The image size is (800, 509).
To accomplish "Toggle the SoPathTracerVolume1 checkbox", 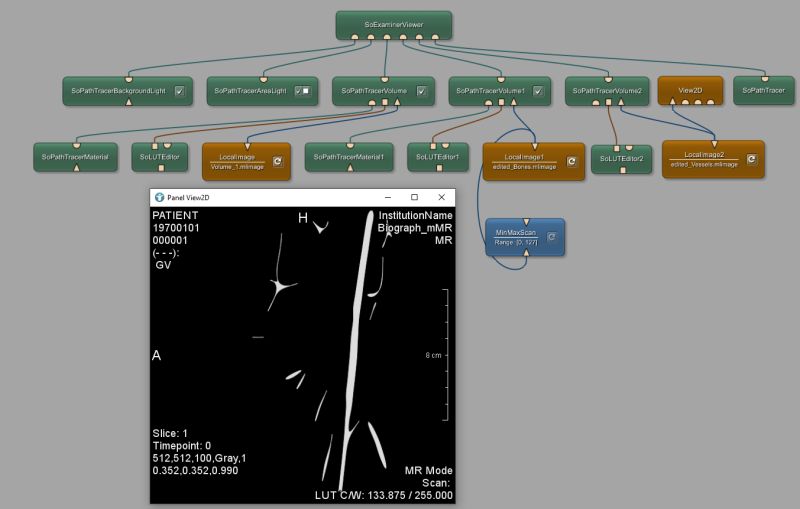I will pos(538,91).
